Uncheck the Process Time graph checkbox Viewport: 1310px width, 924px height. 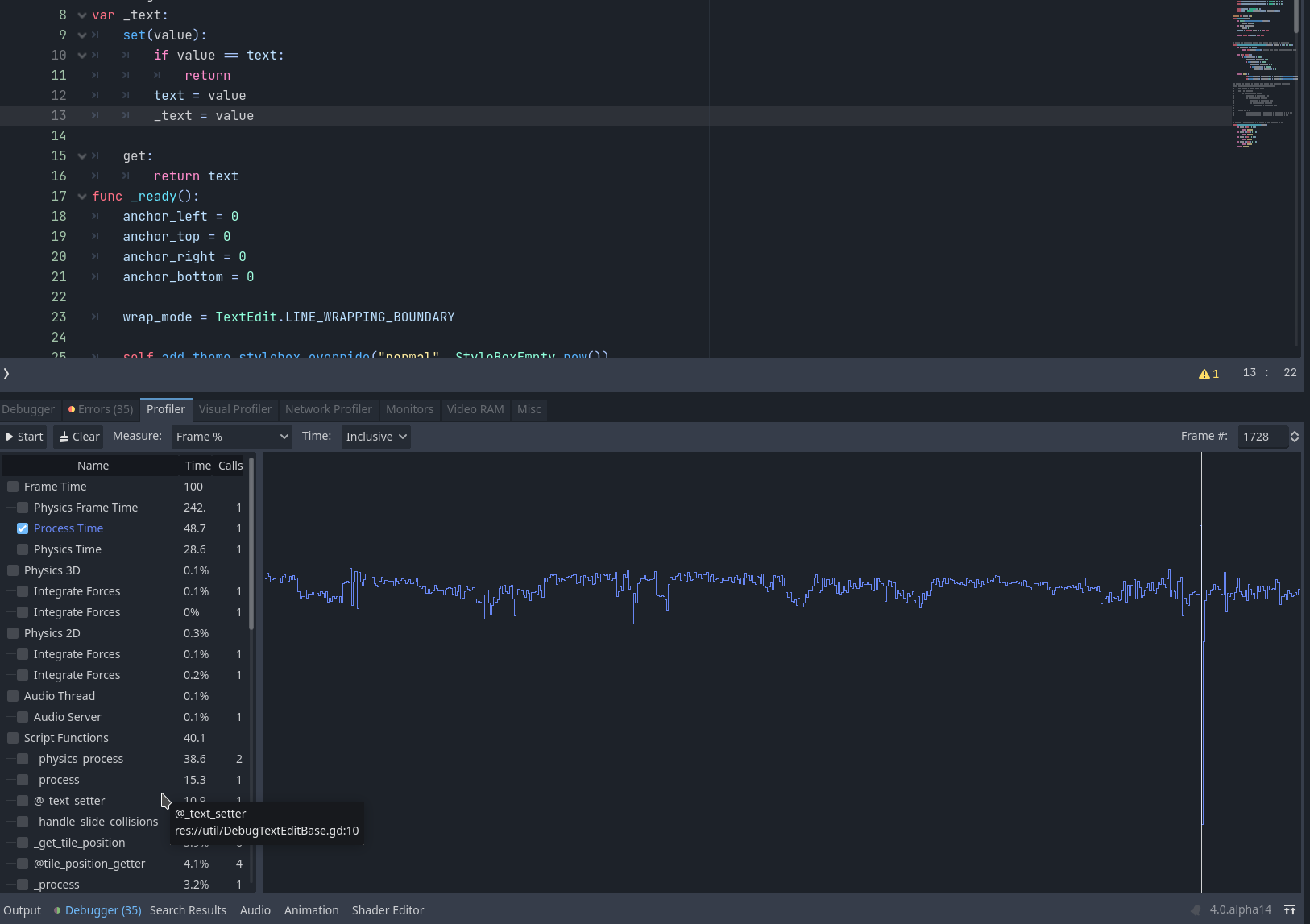22,528
